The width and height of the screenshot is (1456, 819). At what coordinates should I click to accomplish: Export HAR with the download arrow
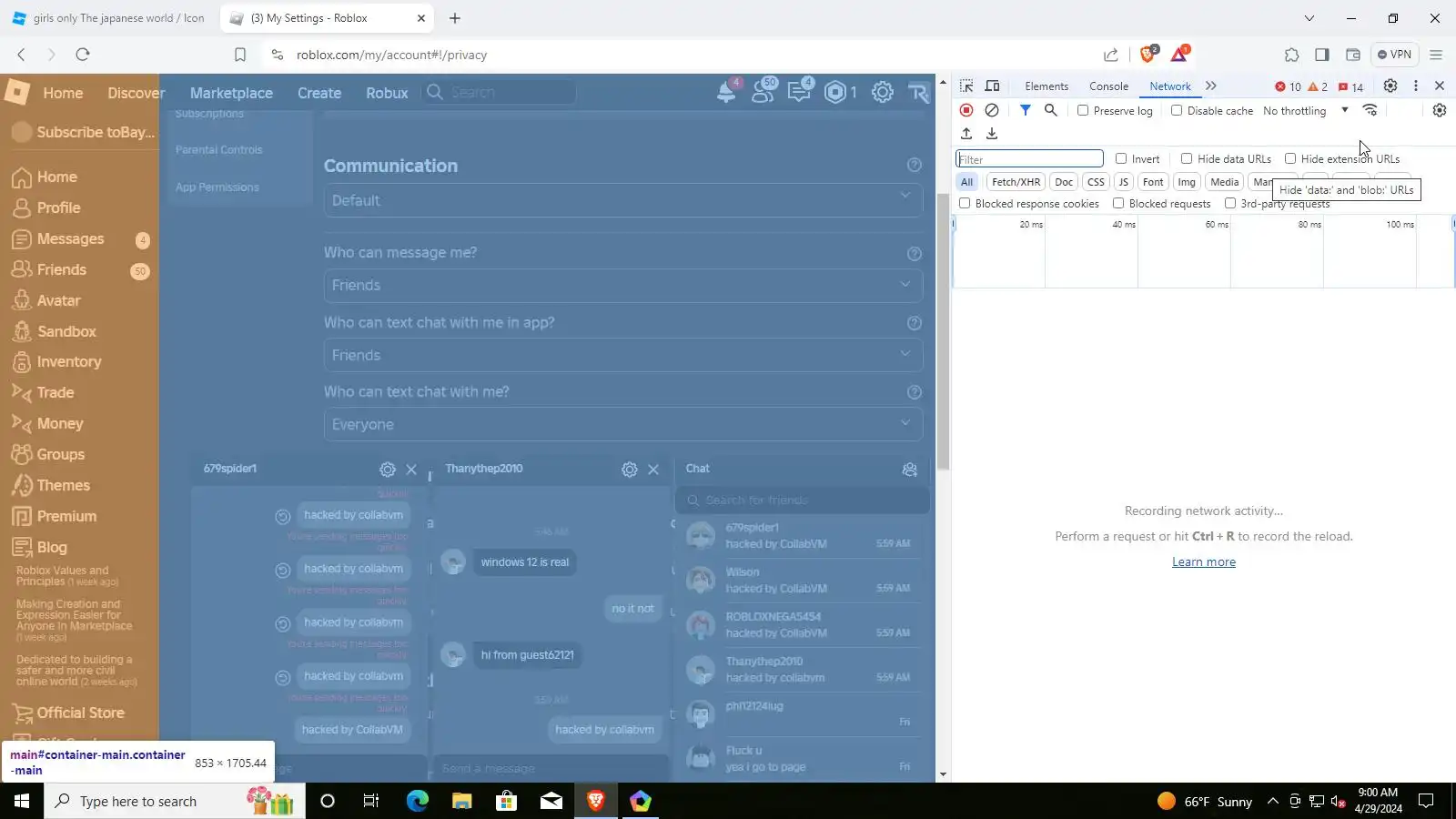point(992,134)
